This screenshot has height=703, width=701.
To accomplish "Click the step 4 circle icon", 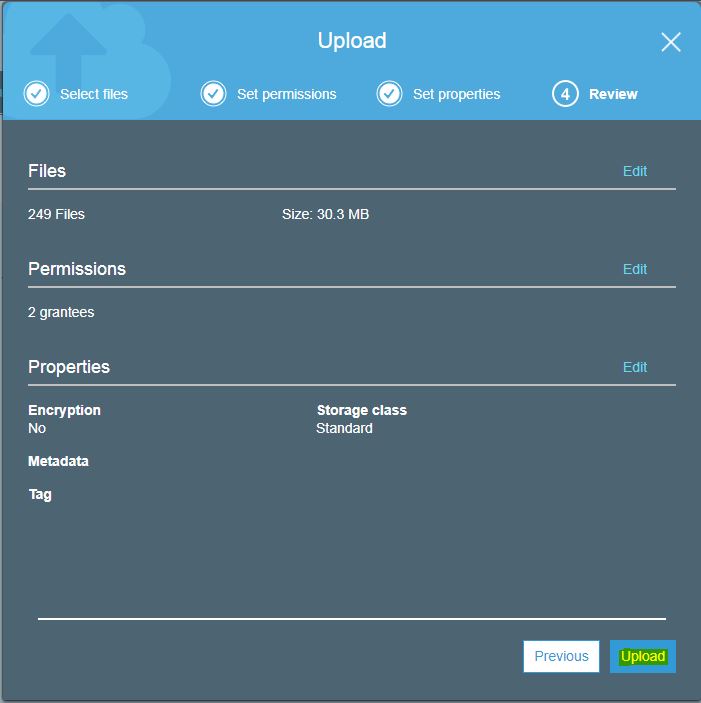I will (565, 94).
